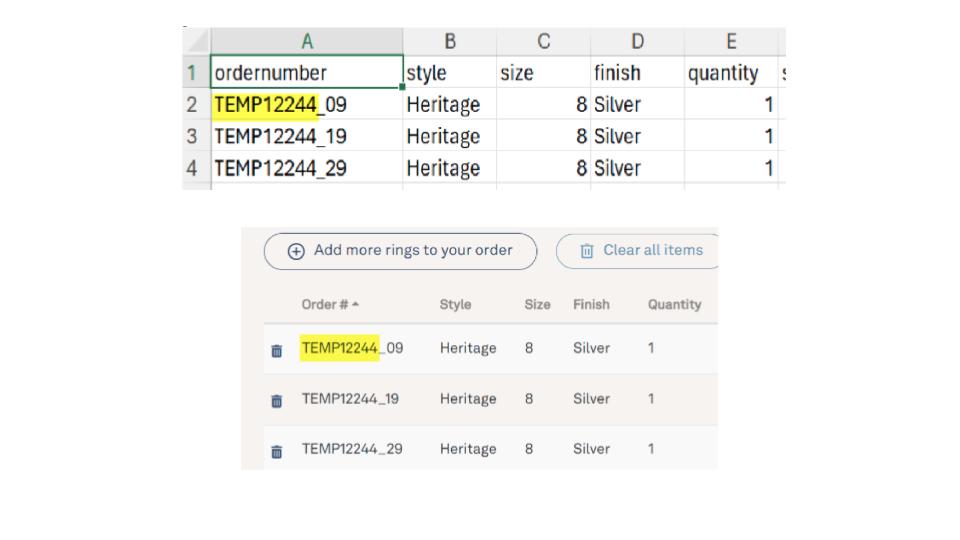Select the size header cell
This screenshot has width=960, height=540.
click(544, 72)
